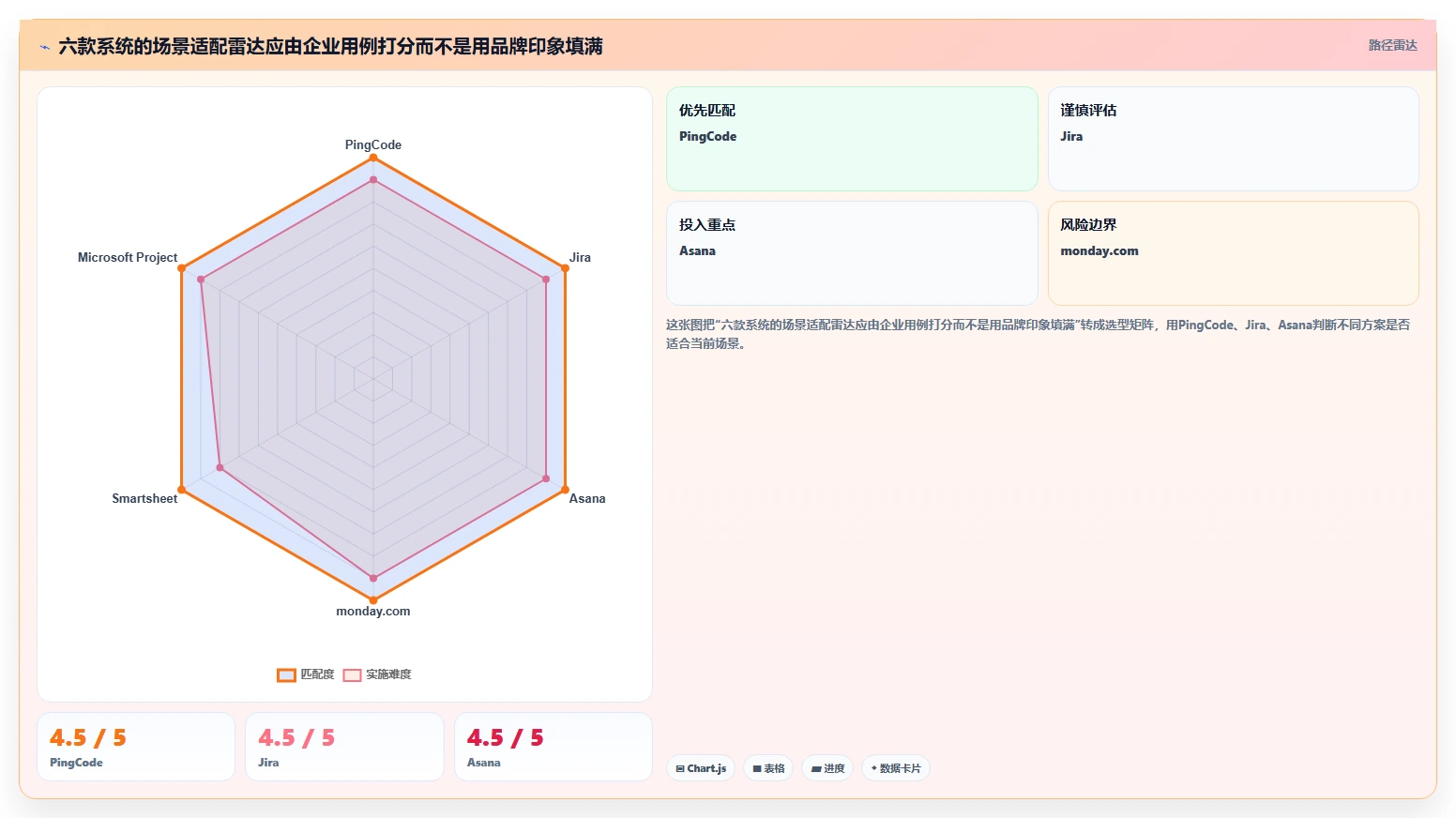Click the Microsoft Project axis label

128,257
